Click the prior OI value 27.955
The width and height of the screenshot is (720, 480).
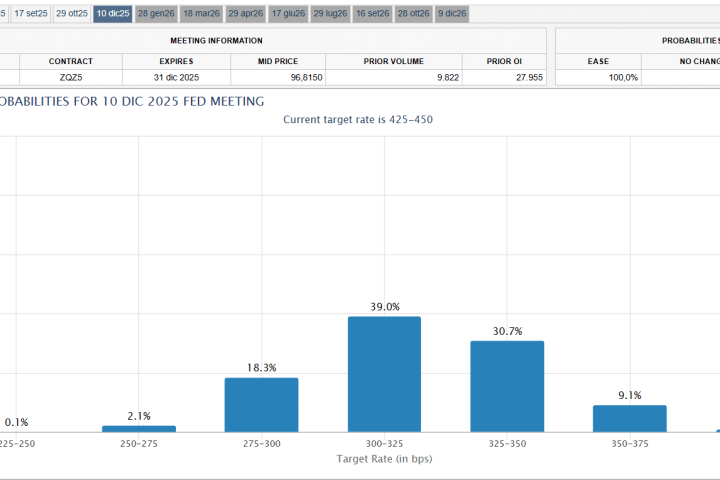pyautogui.click(x=503, y=77)
